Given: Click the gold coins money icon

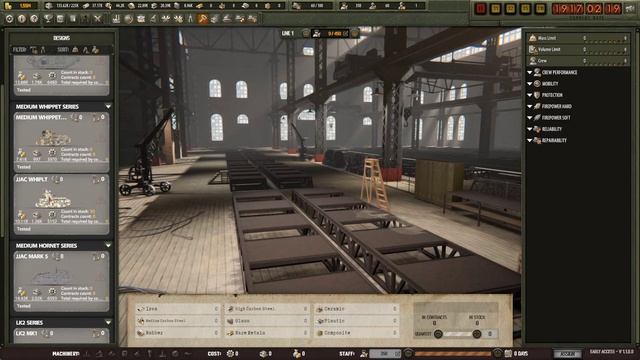Looking at the screenshot, I should (8, 6).
